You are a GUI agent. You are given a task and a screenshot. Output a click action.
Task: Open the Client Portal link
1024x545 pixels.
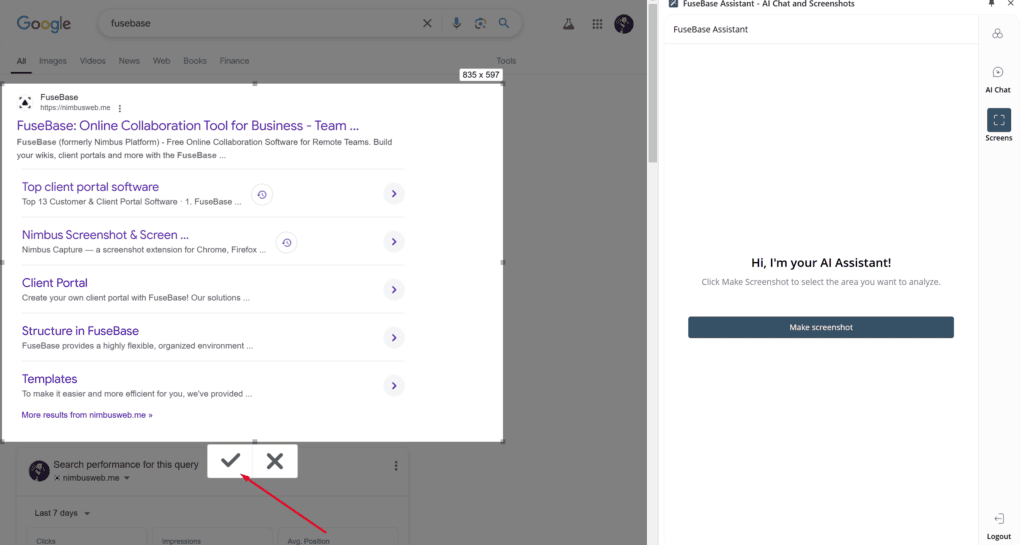pyautogui.click(x=55, y=283)
